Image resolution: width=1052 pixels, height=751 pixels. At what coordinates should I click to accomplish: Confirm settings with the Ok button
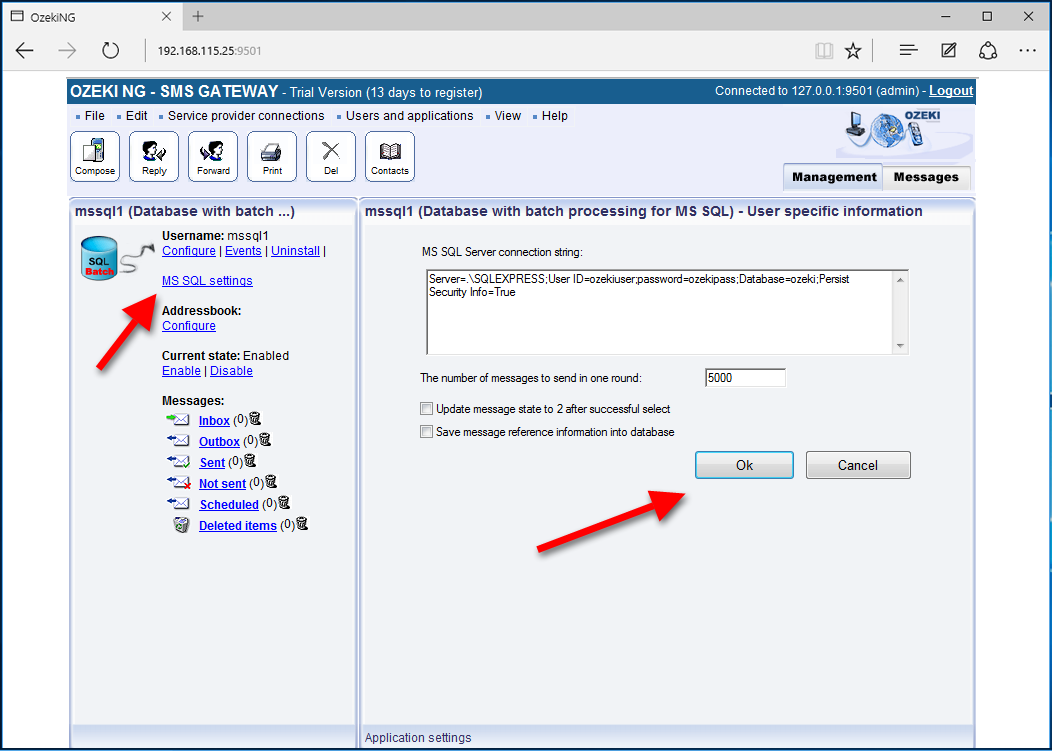click(x=744, y=464)
